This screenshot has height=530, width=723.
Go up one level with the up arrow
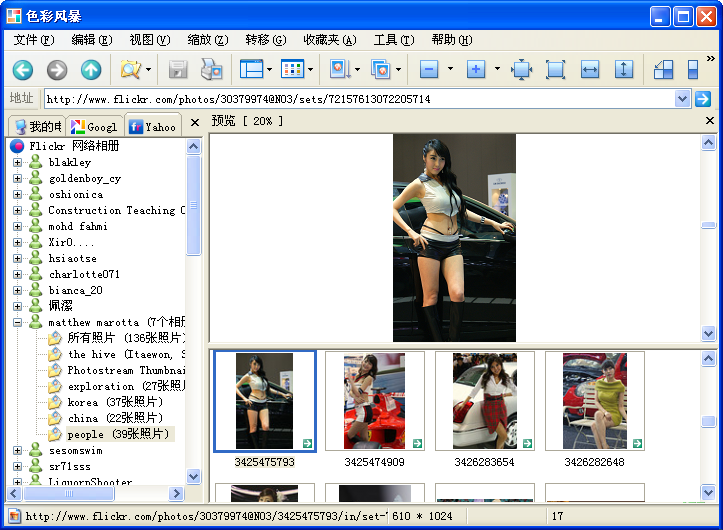91,70
